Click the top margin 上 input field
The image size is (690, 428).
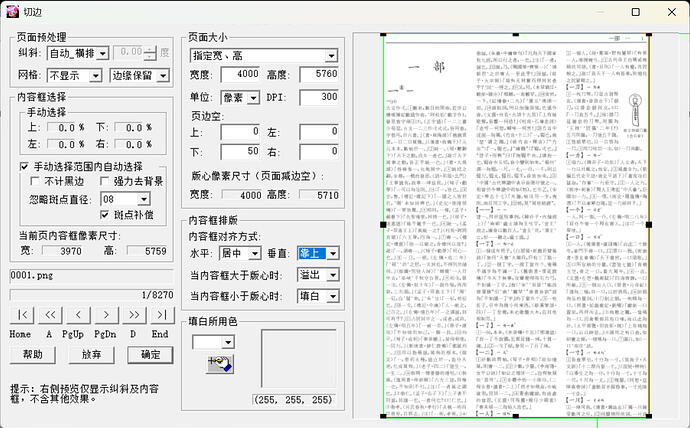pyautogui.click(x=240, y=132)
